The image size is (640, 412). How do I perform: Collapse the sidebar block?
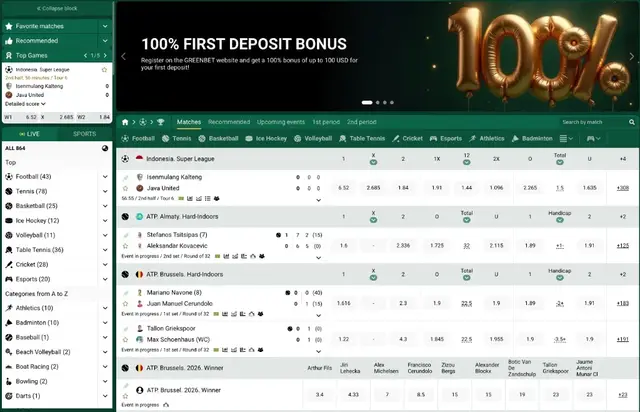tap(57, 8)
